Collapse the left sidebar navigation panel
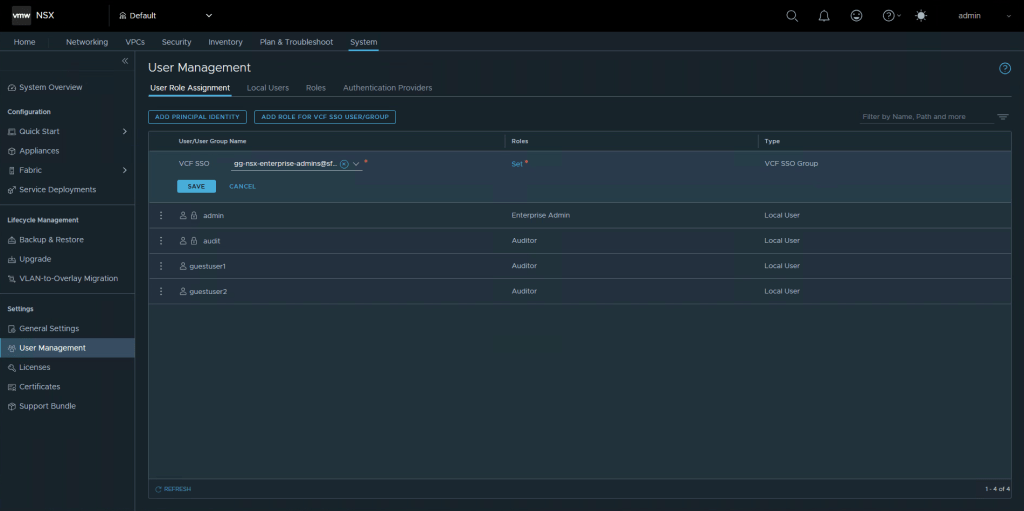 click(125, 62)
